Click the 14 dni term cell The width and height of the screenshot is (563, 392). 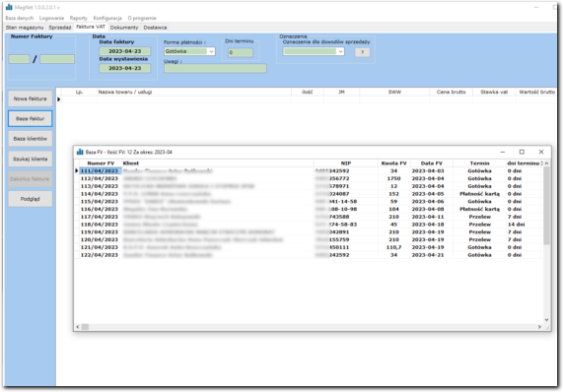pos(524,224)
